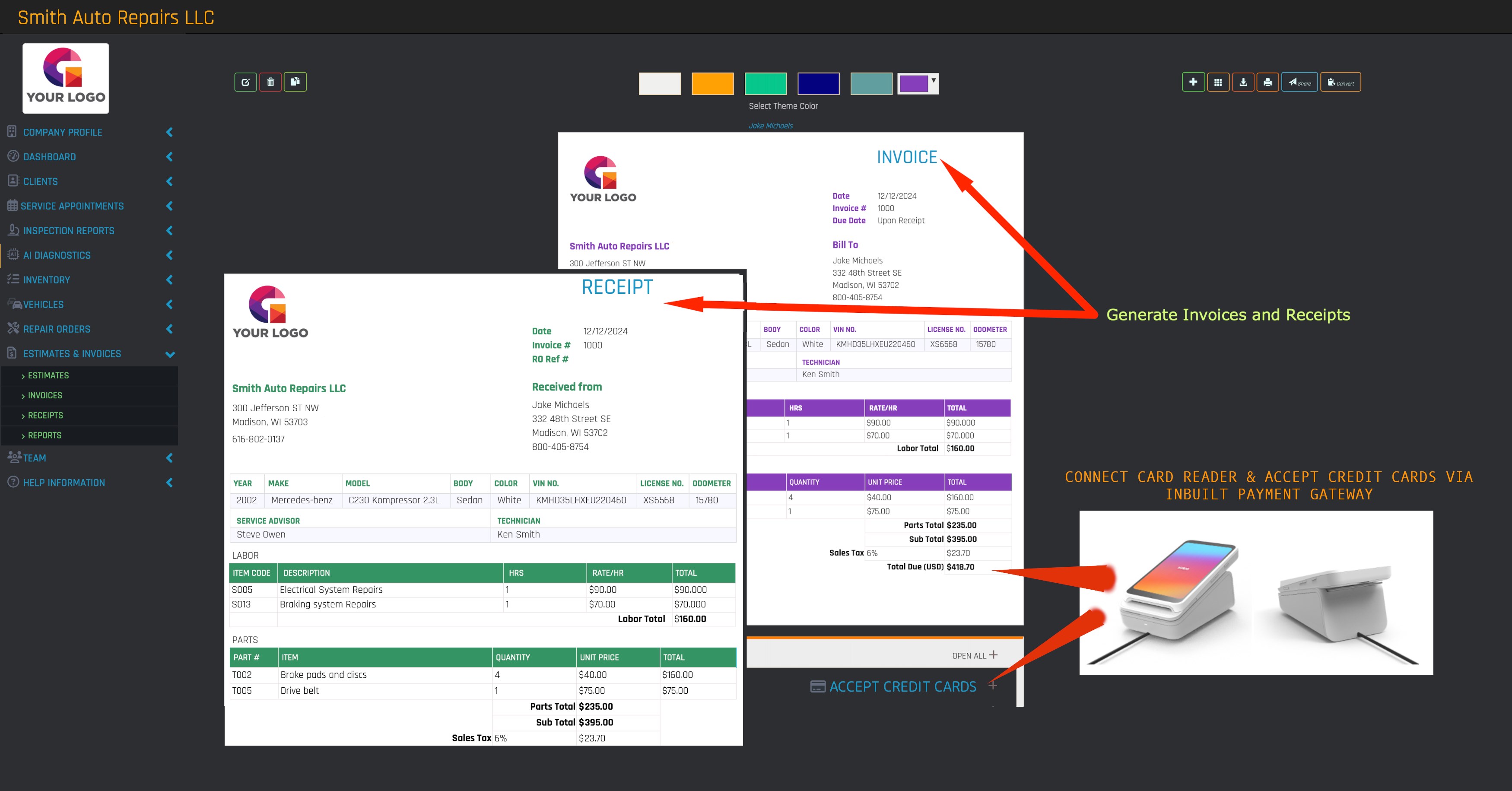The width and height of the screenshot is (1512, 791).
Task: Select the orange theme color swatch
Action: point(712,84)
